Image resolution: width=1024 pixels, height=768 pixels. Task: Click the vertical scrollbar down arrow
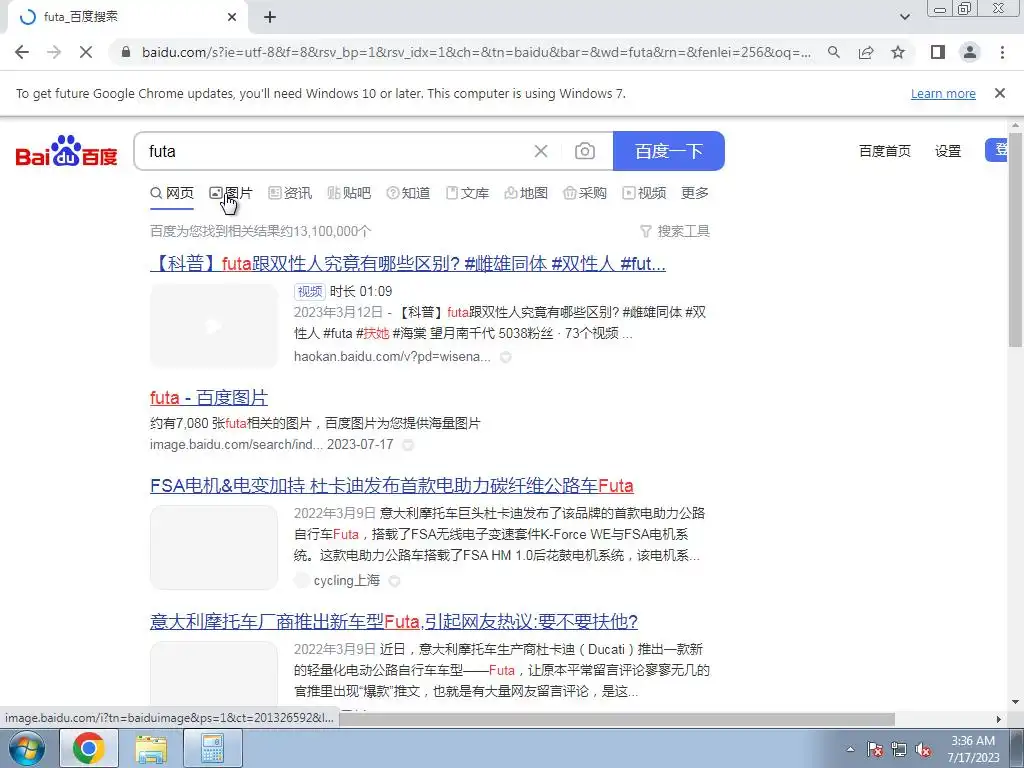click(1016, 702)
